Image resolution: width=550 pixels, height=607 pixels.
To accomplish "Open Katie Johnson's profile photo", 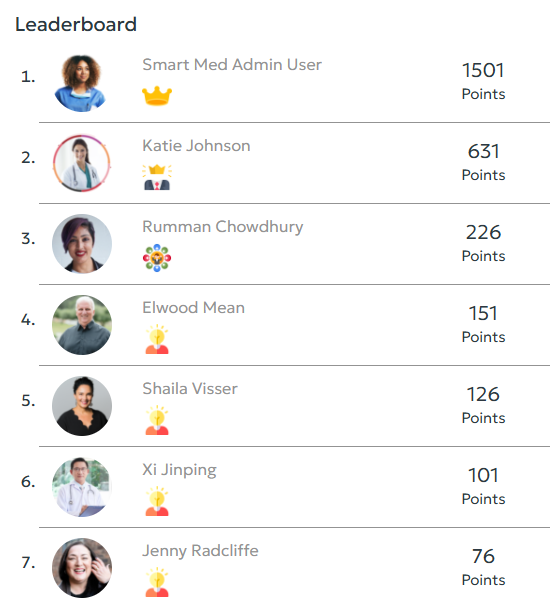I will tap(82, 163).
